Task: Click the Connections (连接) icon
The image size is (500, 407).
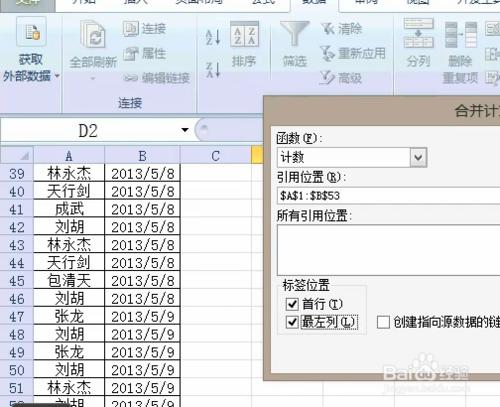Action: [x=145, y=29]
